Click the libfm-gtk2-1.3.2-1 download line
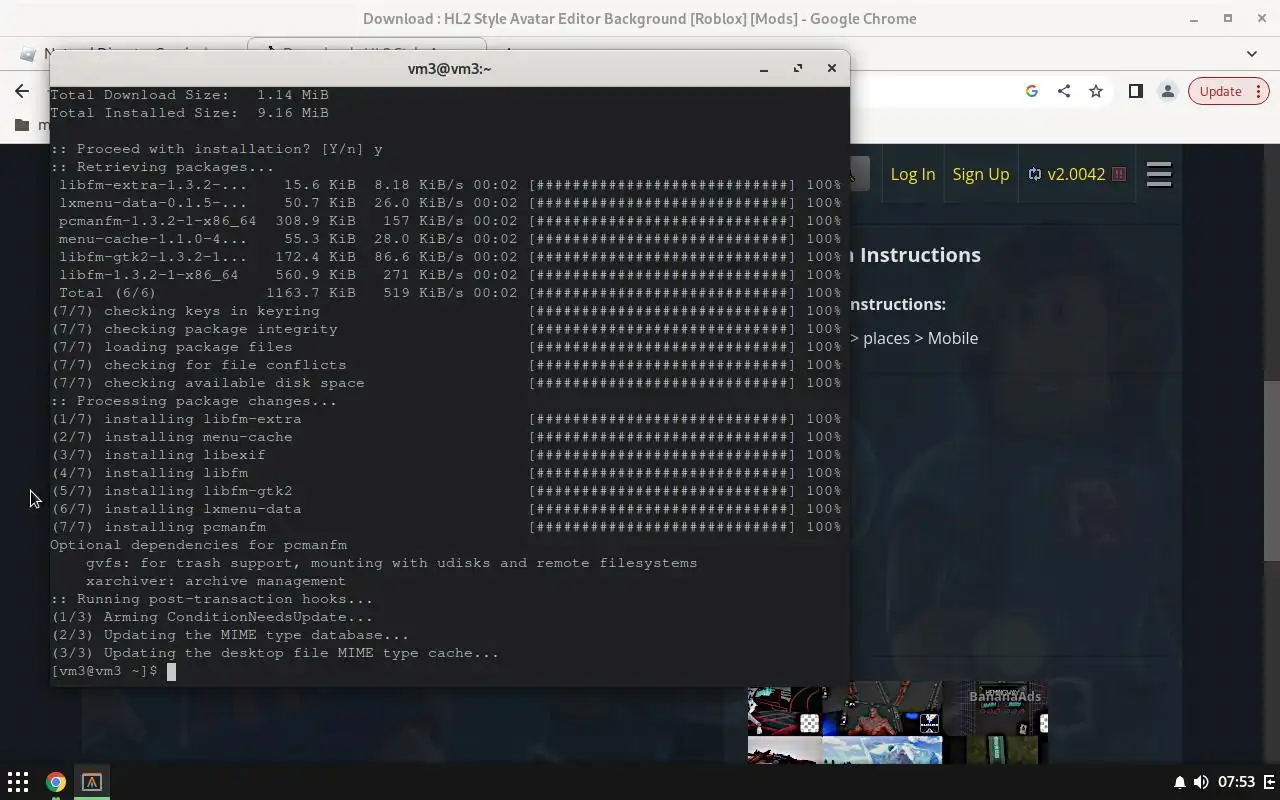The height and width of the screenshot is (800, 1280). [x=450, y=257]
